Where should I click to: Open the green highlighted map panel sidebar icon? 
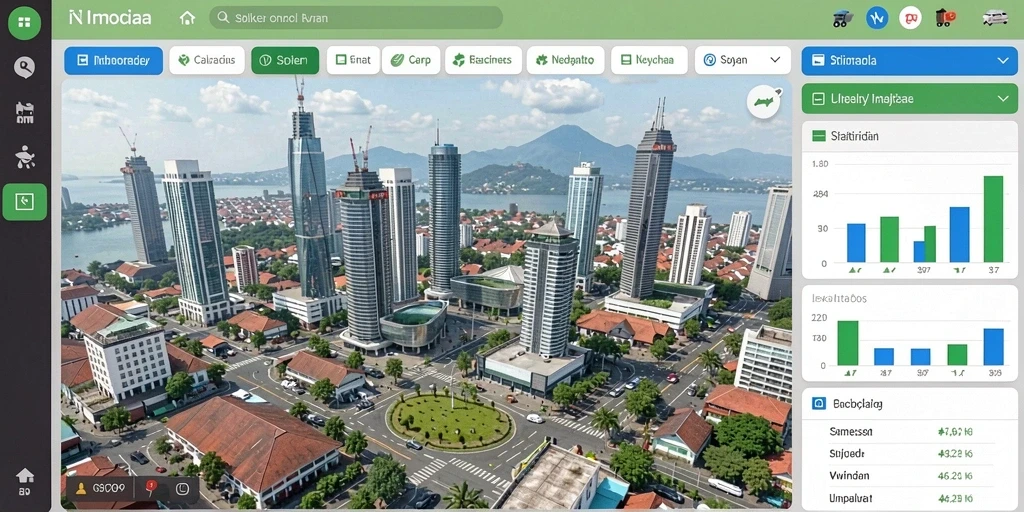click(24, 202)
